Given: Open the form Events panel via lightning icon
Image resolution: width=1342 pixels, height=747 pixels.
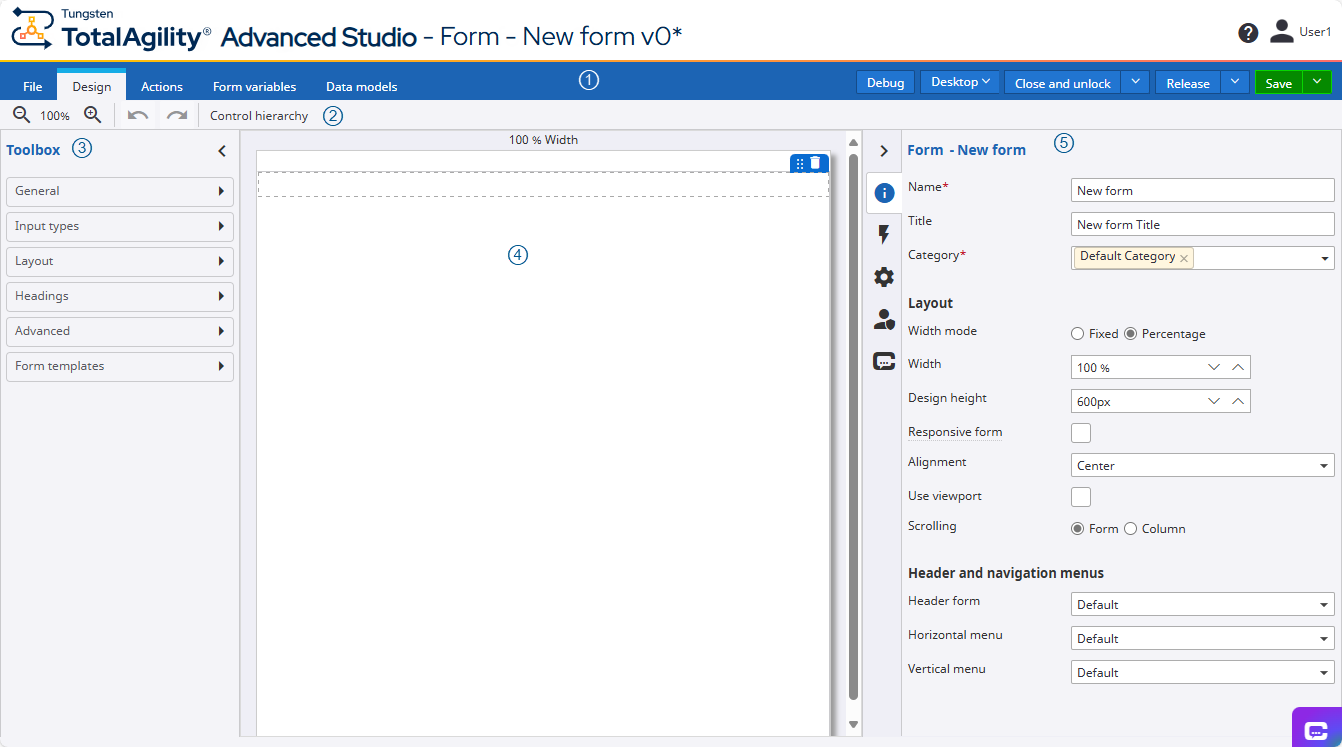Looking at the screenshot, I should pos(883,234).
